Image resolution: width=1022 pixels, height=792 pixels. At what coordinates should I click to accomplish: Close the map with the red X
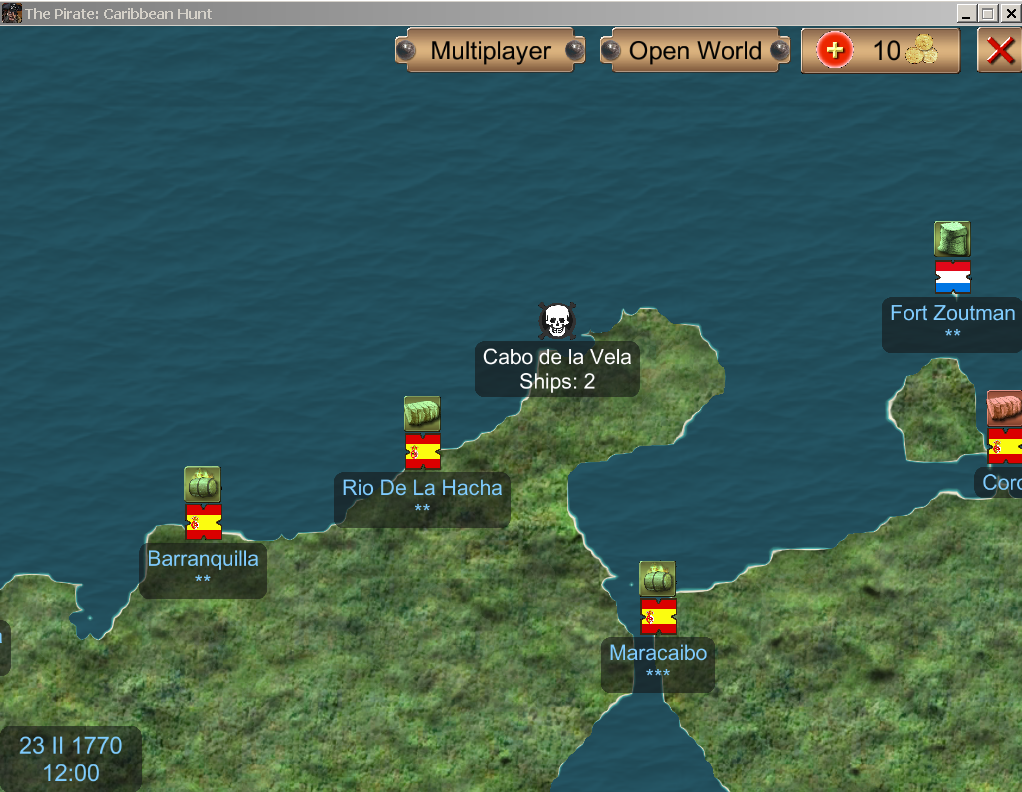click(x=1000, y=50)
